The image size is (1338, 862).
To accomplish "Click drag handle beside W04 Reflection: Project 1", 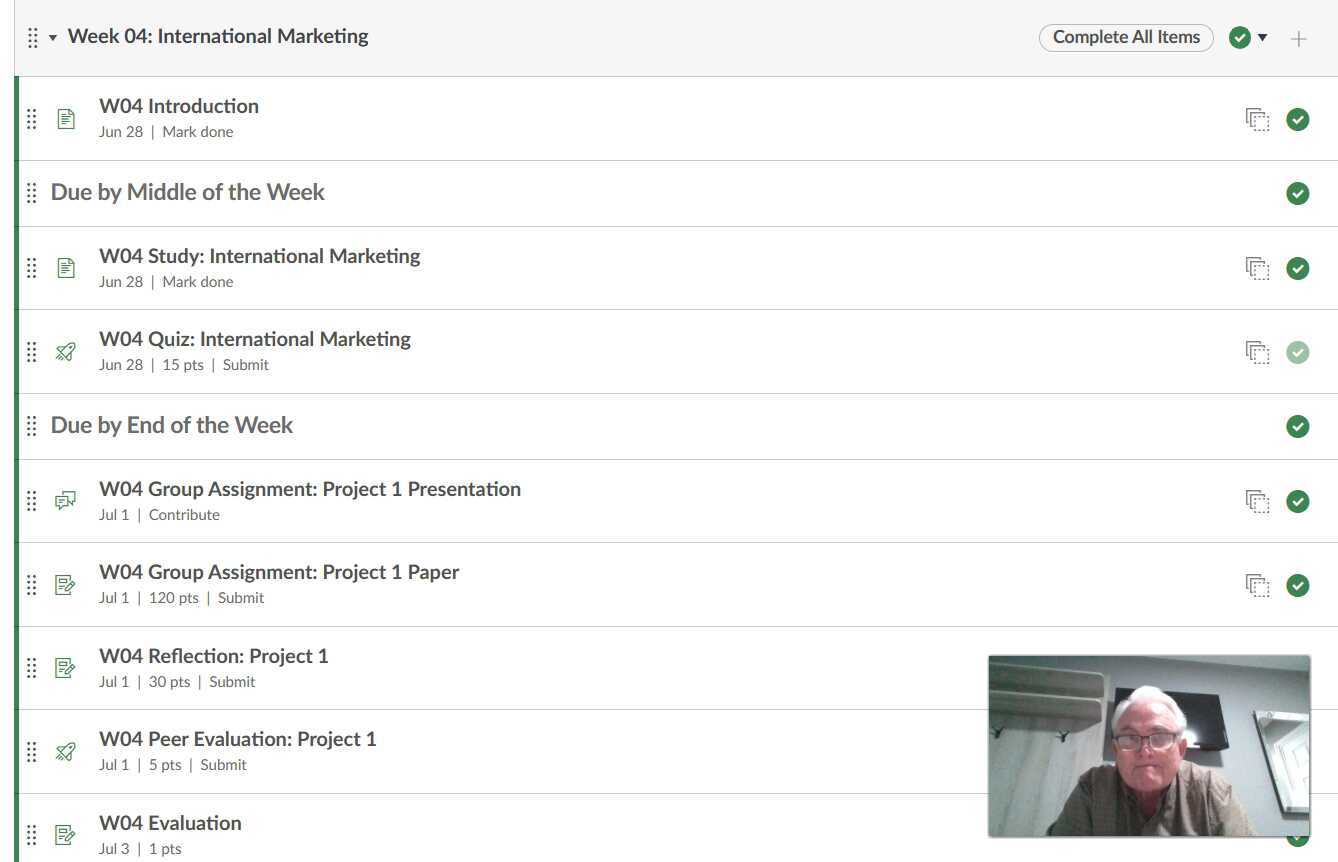I will click(x=32, y=668).
